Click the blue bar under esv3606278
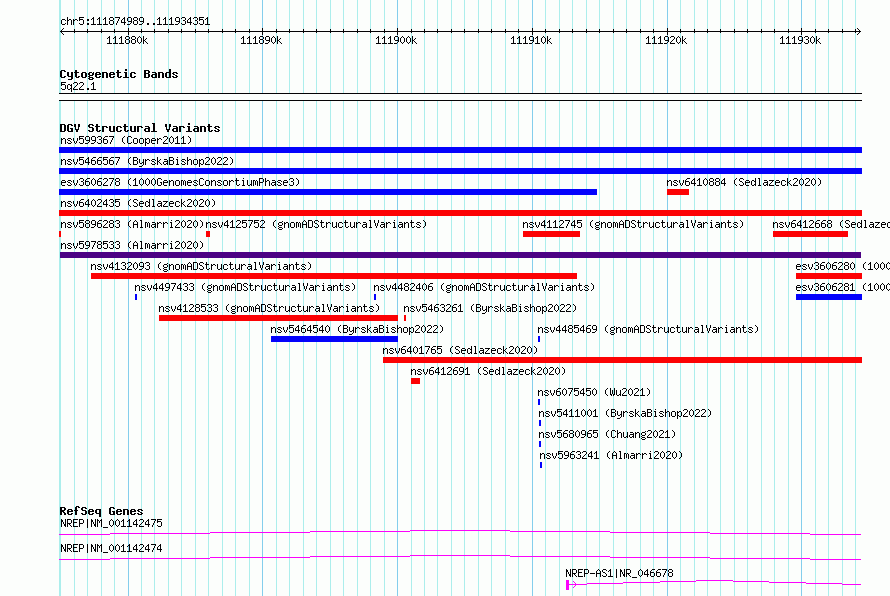890x596 pixels. click(328, 192)
